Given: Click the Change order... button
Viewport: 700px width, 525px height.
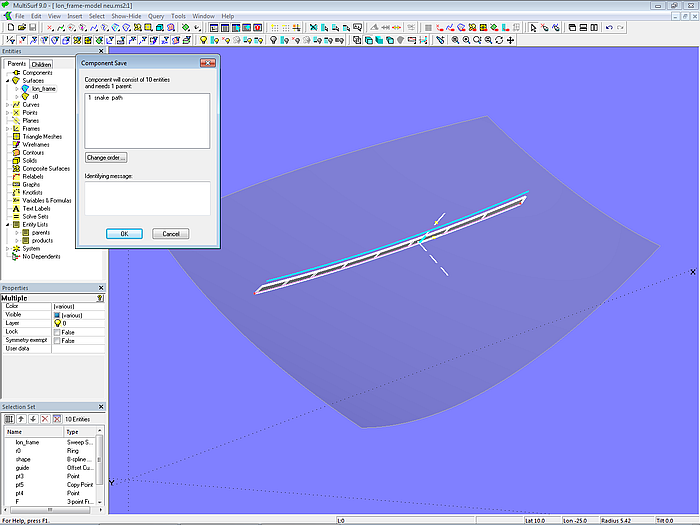Looking at the screenshot, I should pos(106,158).
